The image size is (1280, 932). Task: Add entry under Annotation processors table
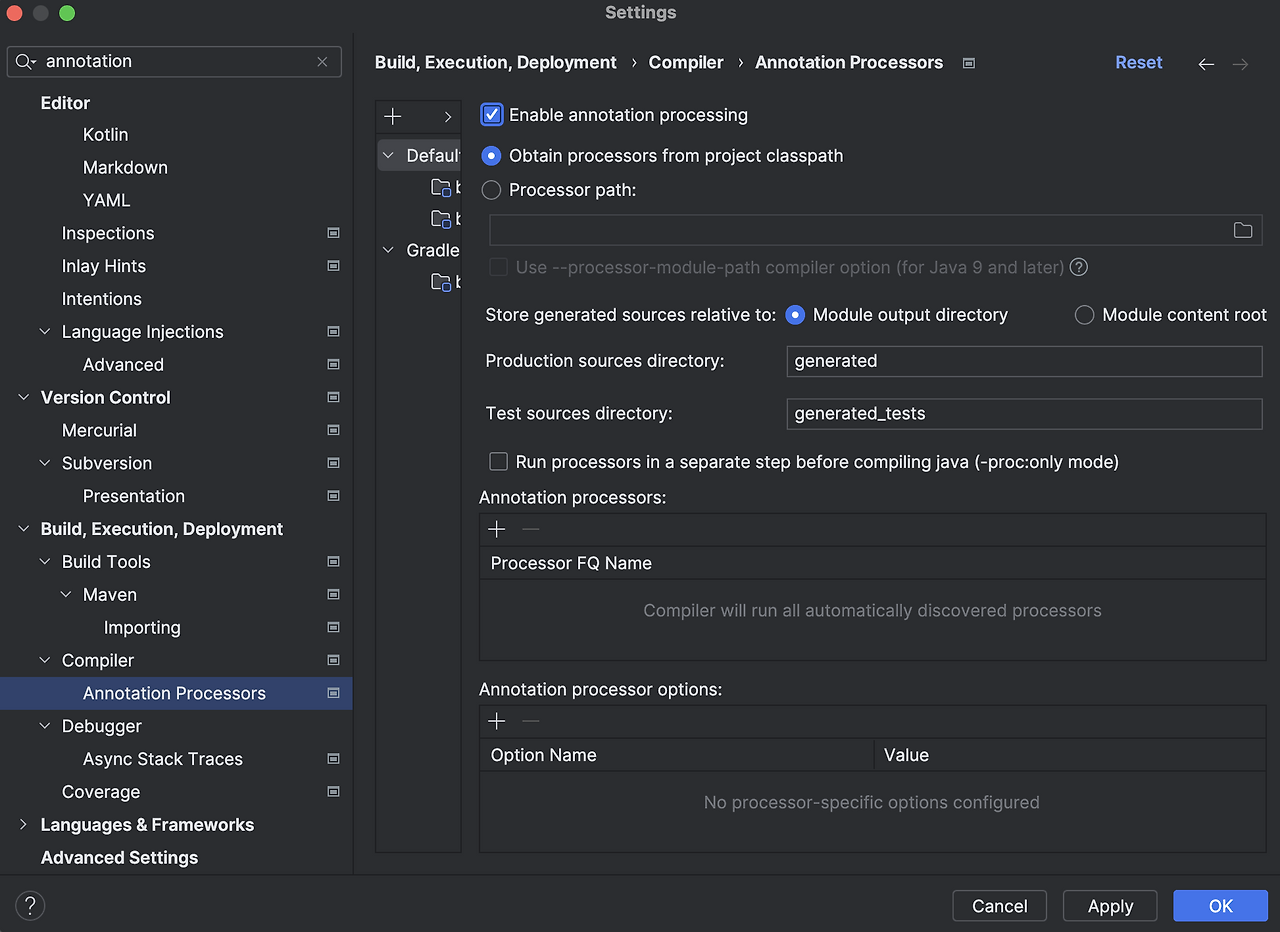pos(497,529)
